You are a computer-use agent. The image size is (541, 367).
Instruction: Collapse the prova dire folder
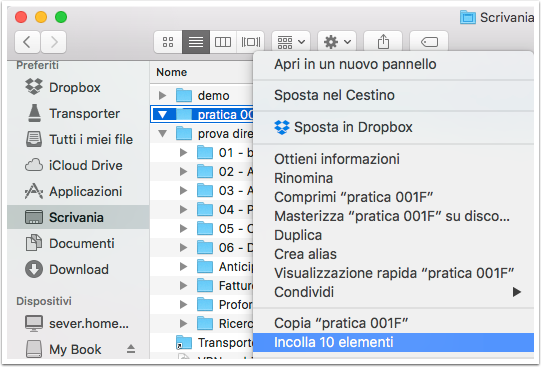[162, 133]
